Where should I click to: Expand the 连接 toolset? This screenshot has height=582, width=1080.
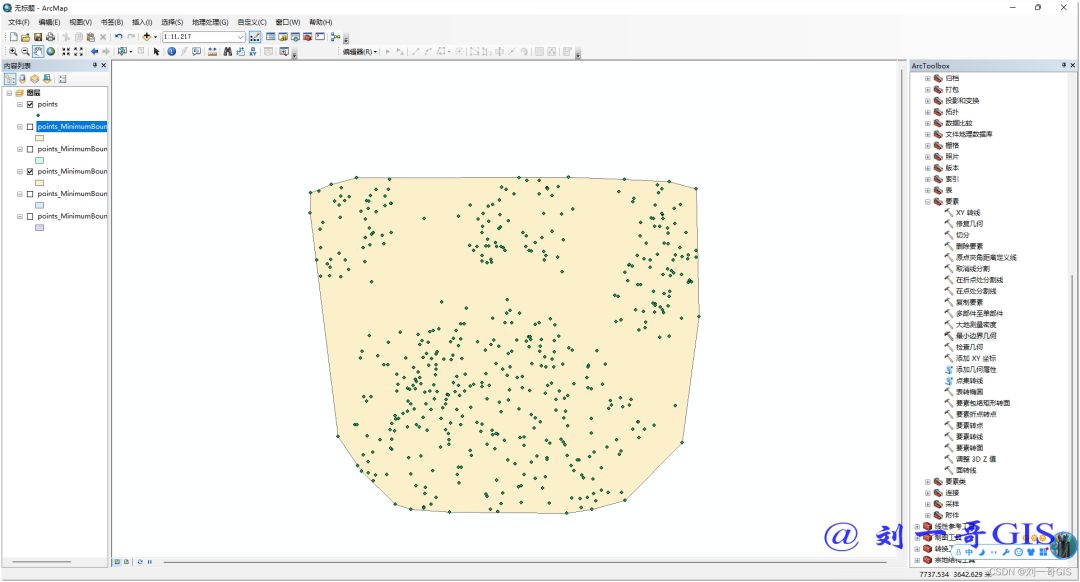click(x=927, y=493)
